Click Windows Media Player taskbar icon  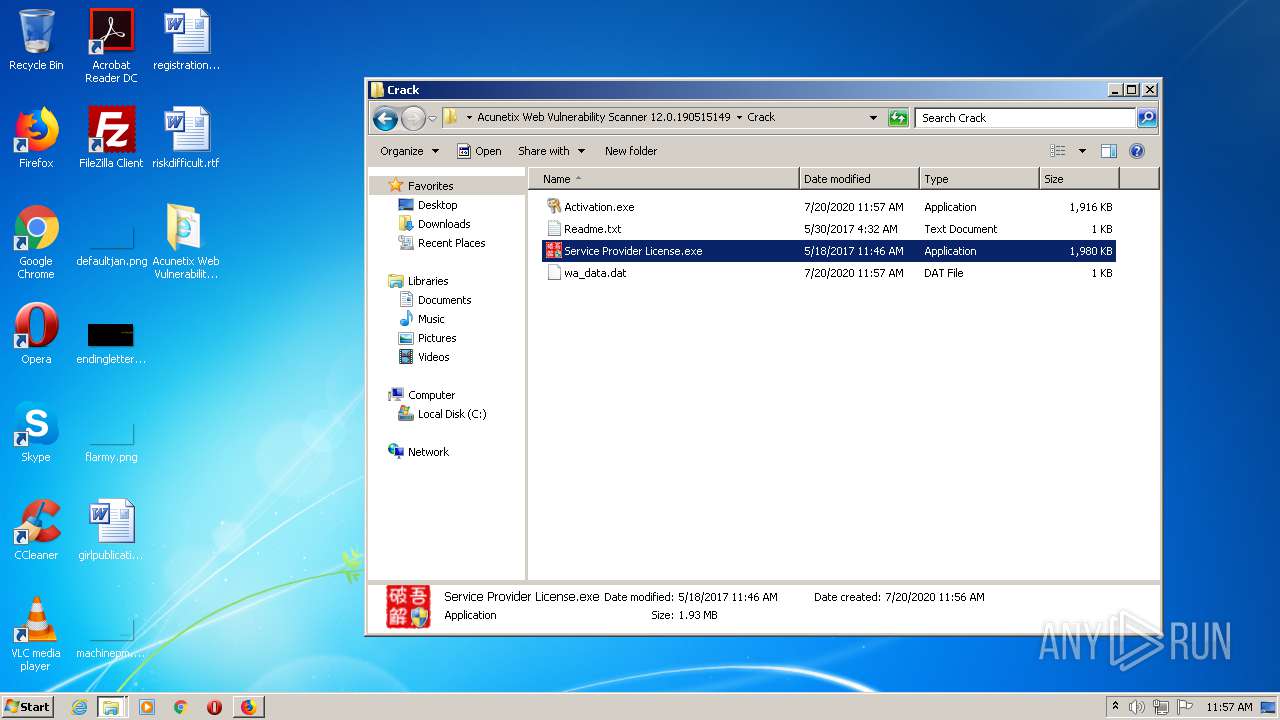point(147,707)
